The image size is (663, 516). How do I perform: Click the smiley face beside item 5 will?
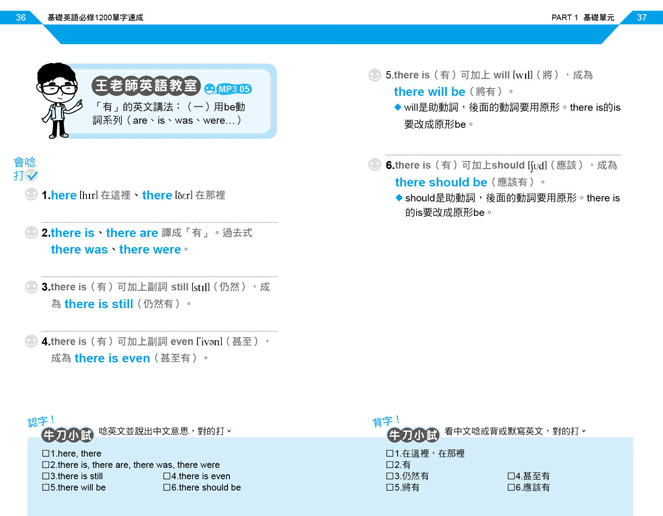(375, 75)
